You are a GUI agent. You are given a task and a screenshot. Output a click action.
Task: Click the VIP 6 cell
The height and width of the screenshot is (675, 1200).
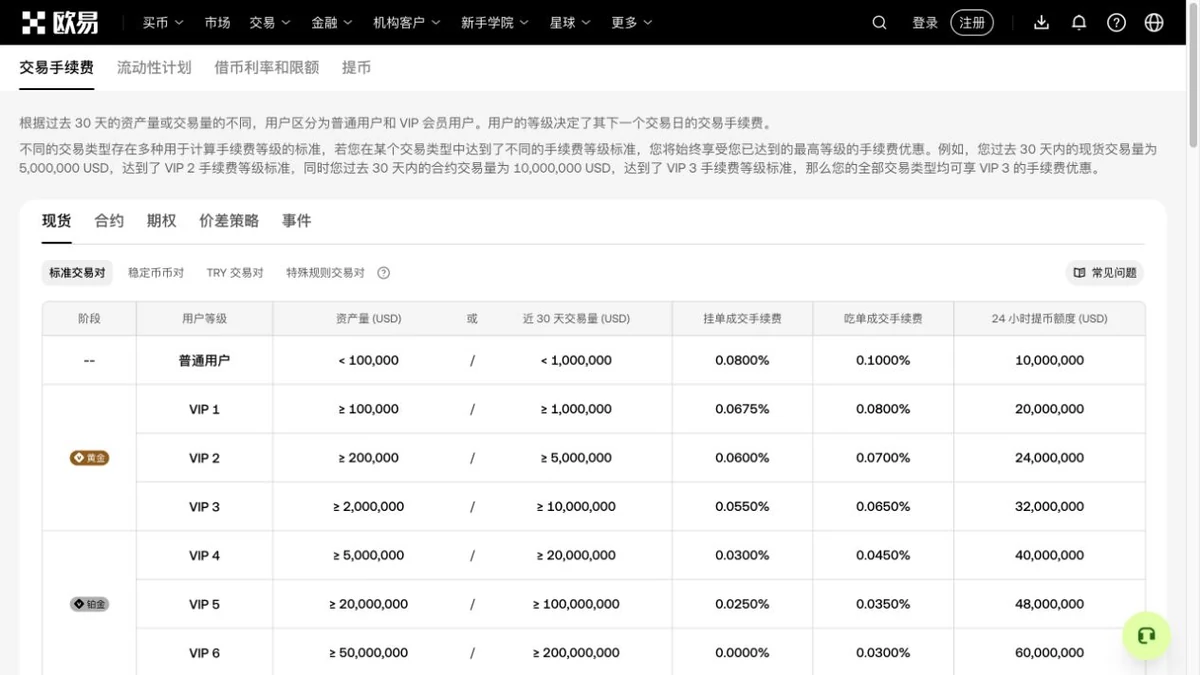pos(204,653)
